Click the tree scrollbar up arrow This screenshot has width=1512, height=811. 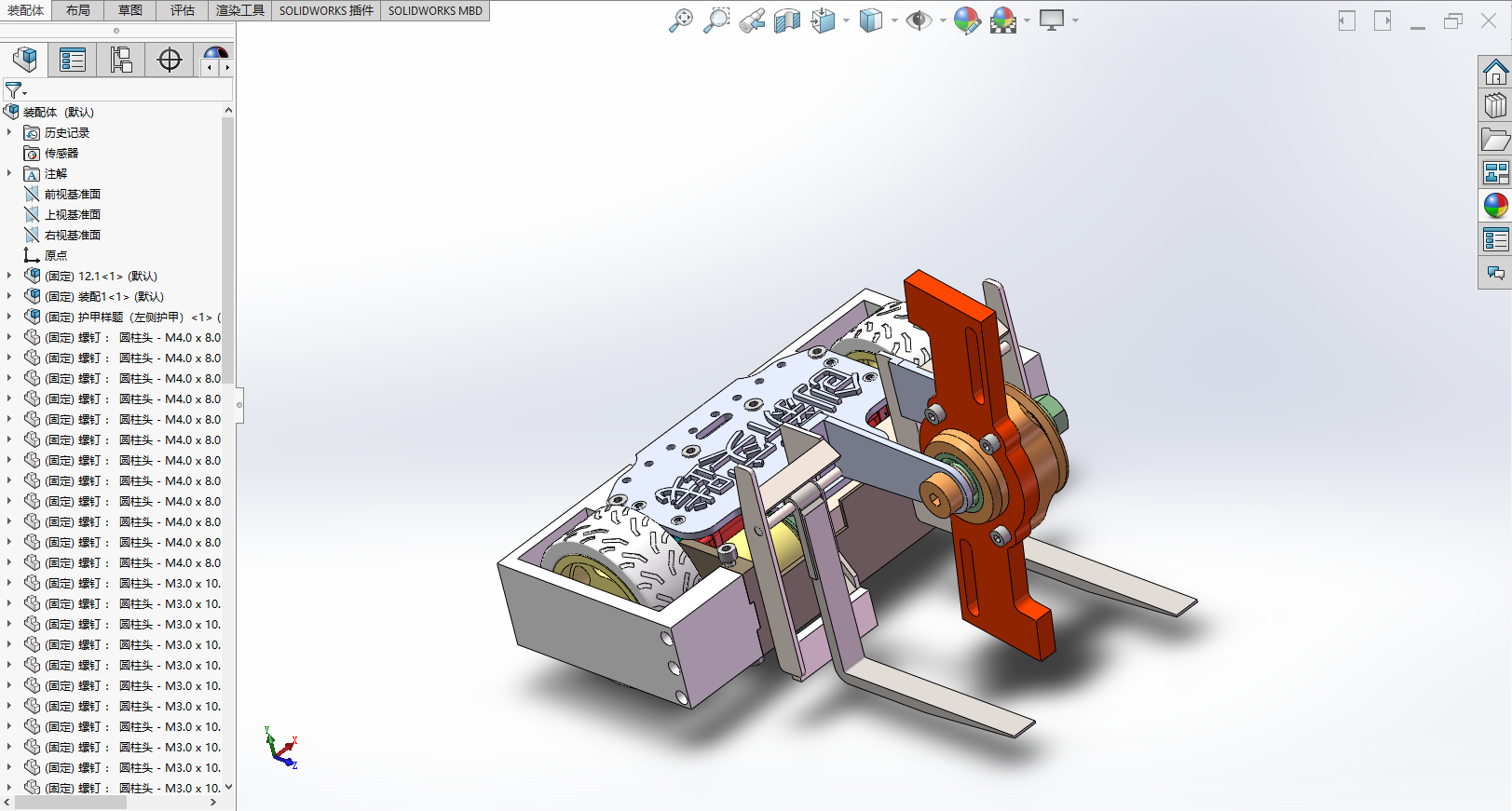(228, 110)
